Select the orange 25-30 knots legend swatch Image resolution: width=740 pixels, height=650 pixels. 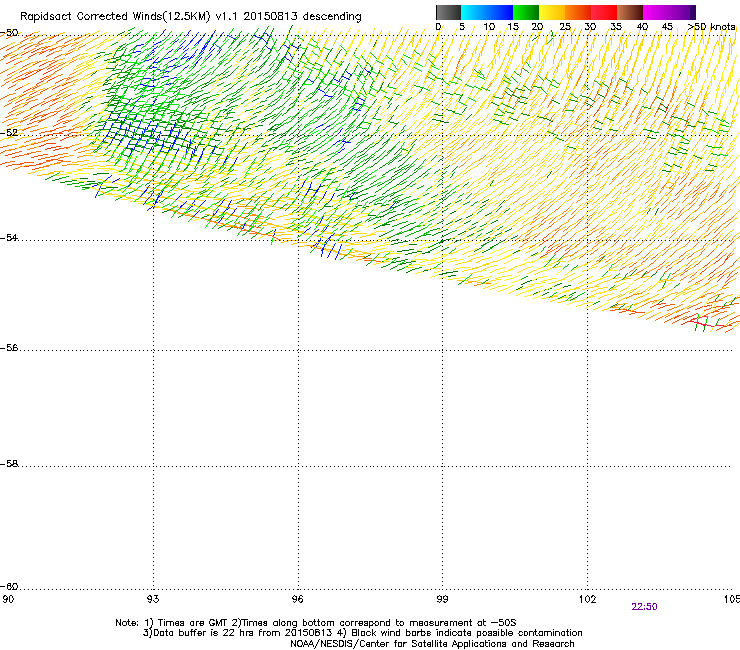coord(578,12)
